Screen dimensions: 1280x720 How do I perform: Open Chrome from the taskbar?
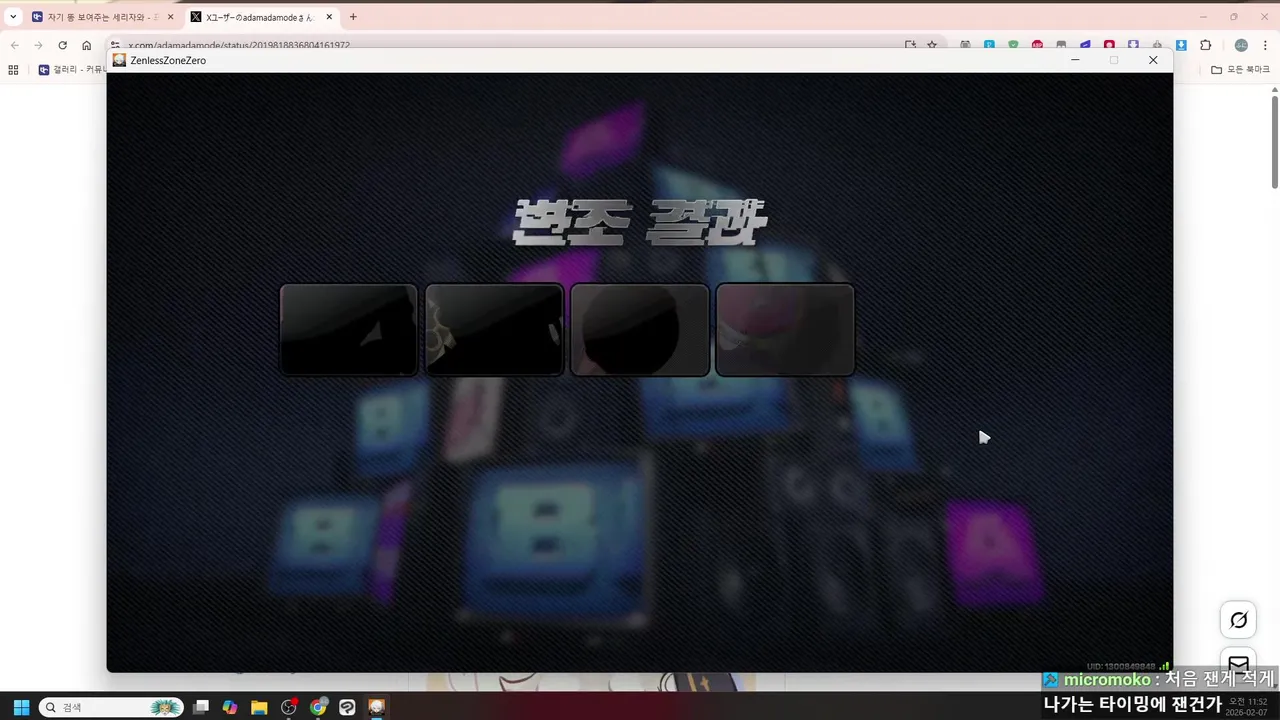point(318,707)
